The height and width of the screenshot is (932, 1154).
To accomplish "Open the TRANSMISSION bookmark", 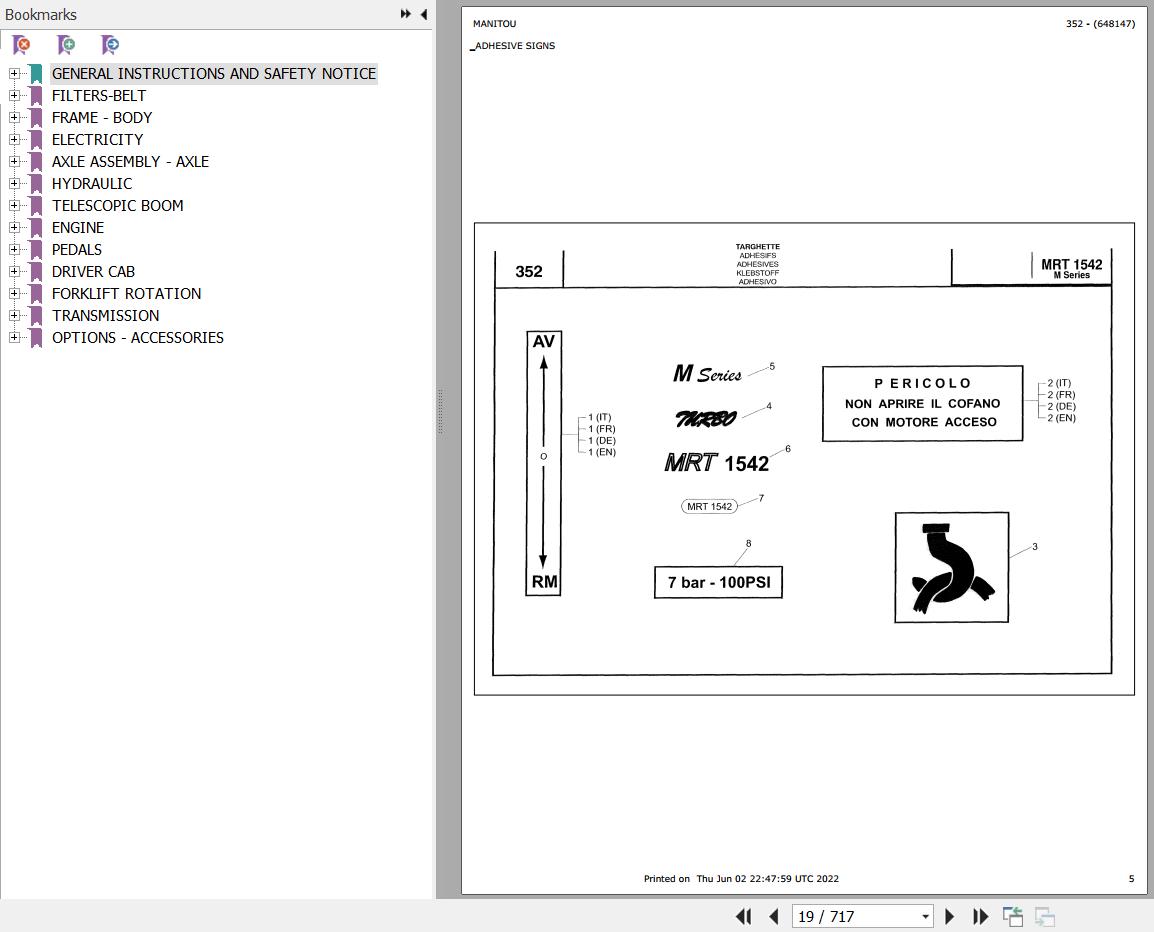I will (105, 315).
